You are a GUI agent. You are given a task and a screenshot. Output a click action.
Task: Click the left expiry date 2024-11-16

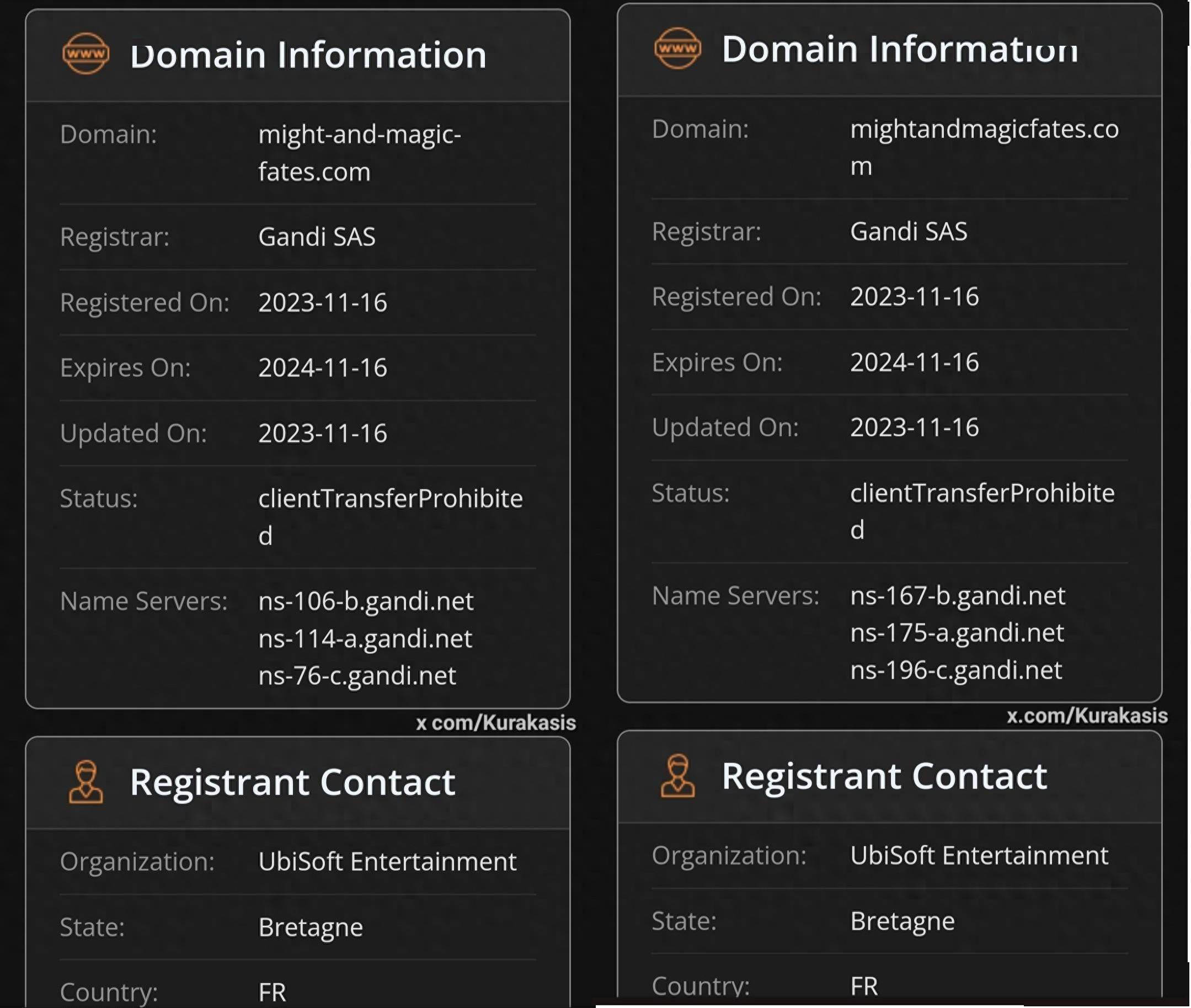(x=322, y=367)
